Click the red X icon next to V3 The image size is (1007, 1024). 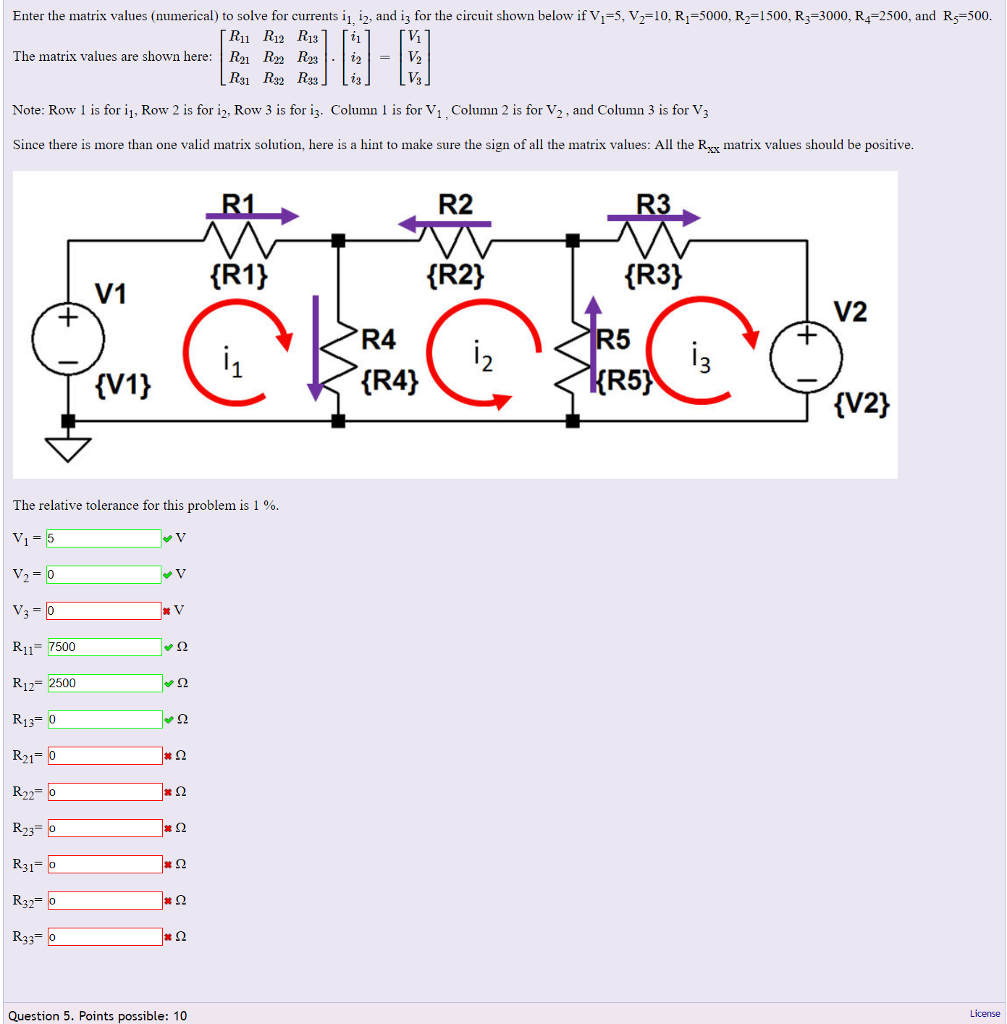tap(168, 610)
